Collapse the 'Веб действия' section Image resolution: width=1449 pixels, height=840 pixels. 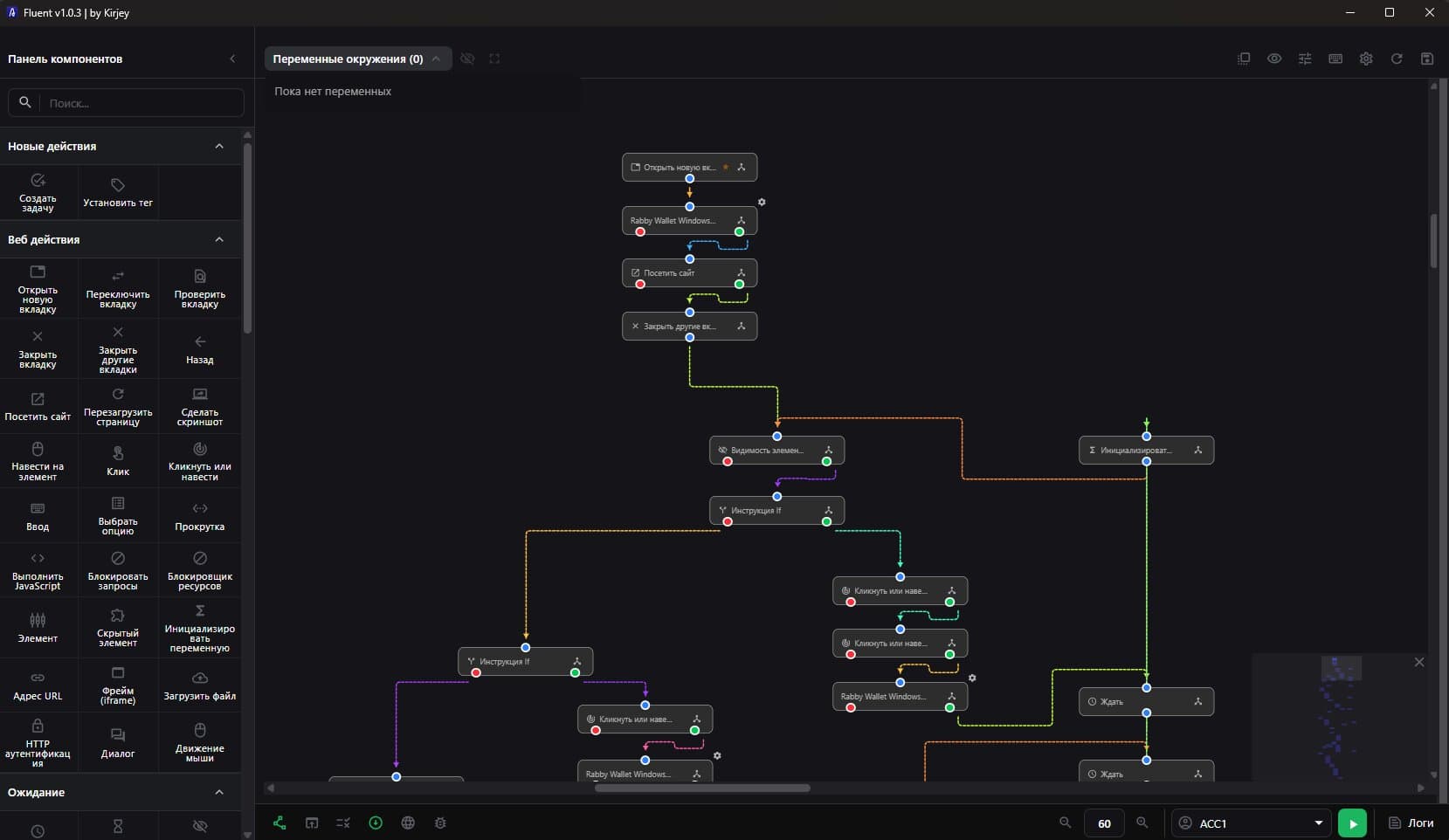click(219, 239)
